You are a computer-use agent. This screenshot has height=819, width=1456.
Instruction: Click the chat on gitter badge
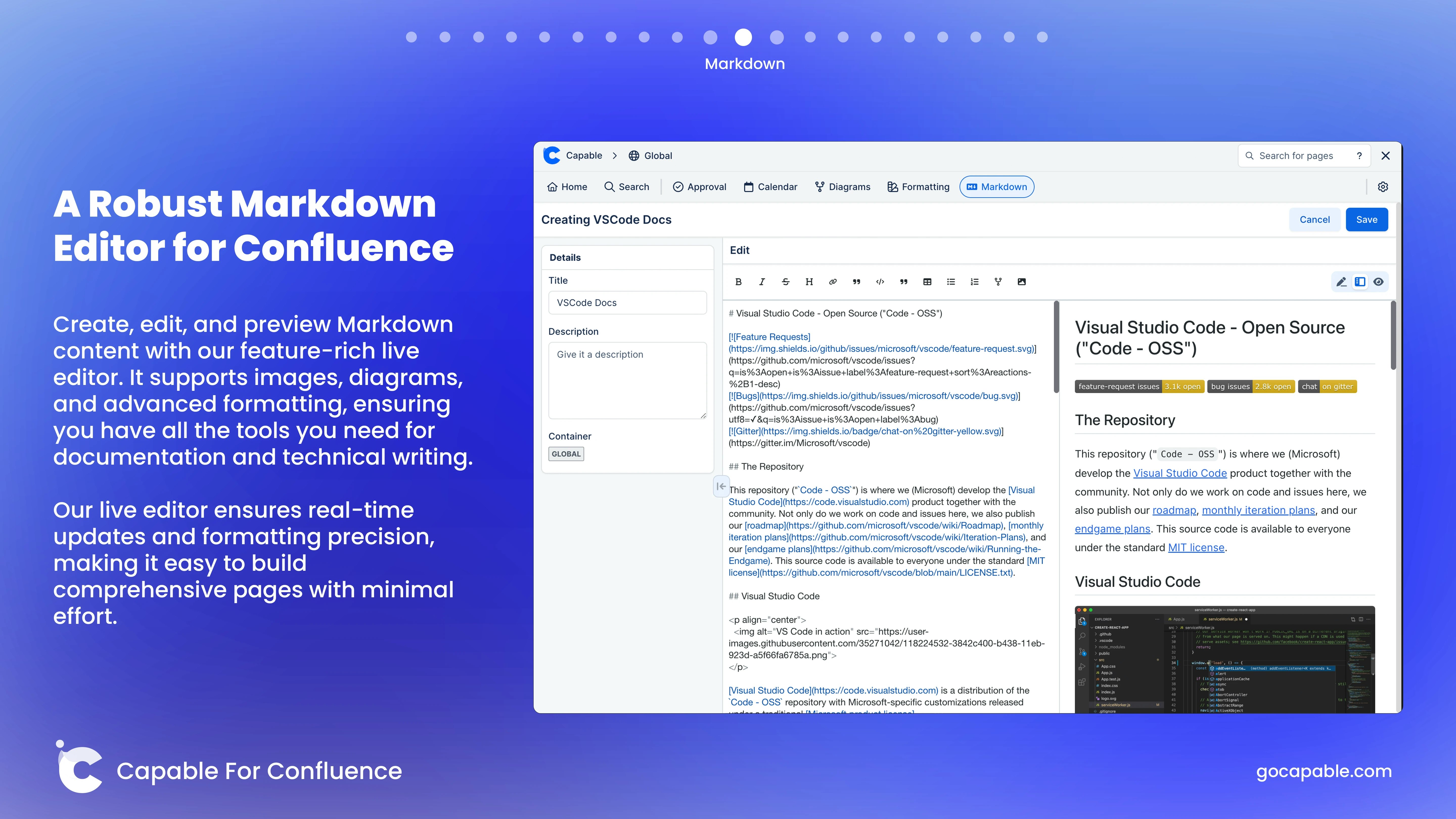(x=1327, y=386)
